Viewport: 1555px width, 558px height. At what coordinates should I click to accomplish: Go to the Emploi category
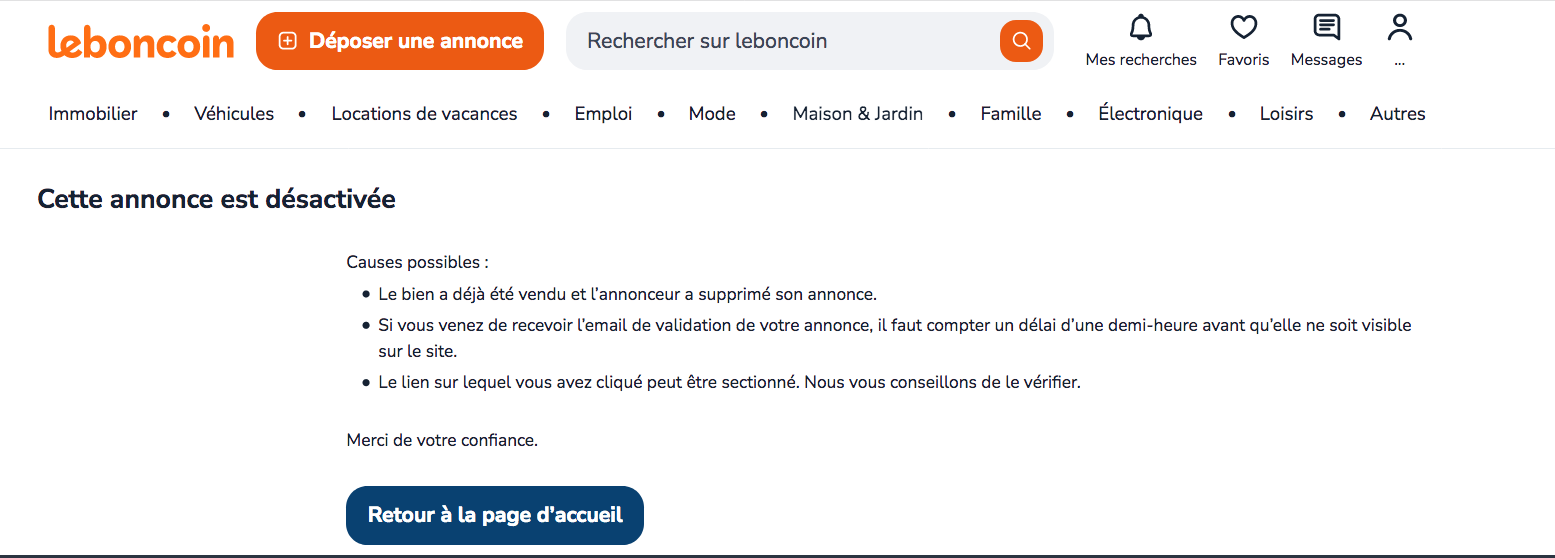pyautogui.click(x=603, y=114)
